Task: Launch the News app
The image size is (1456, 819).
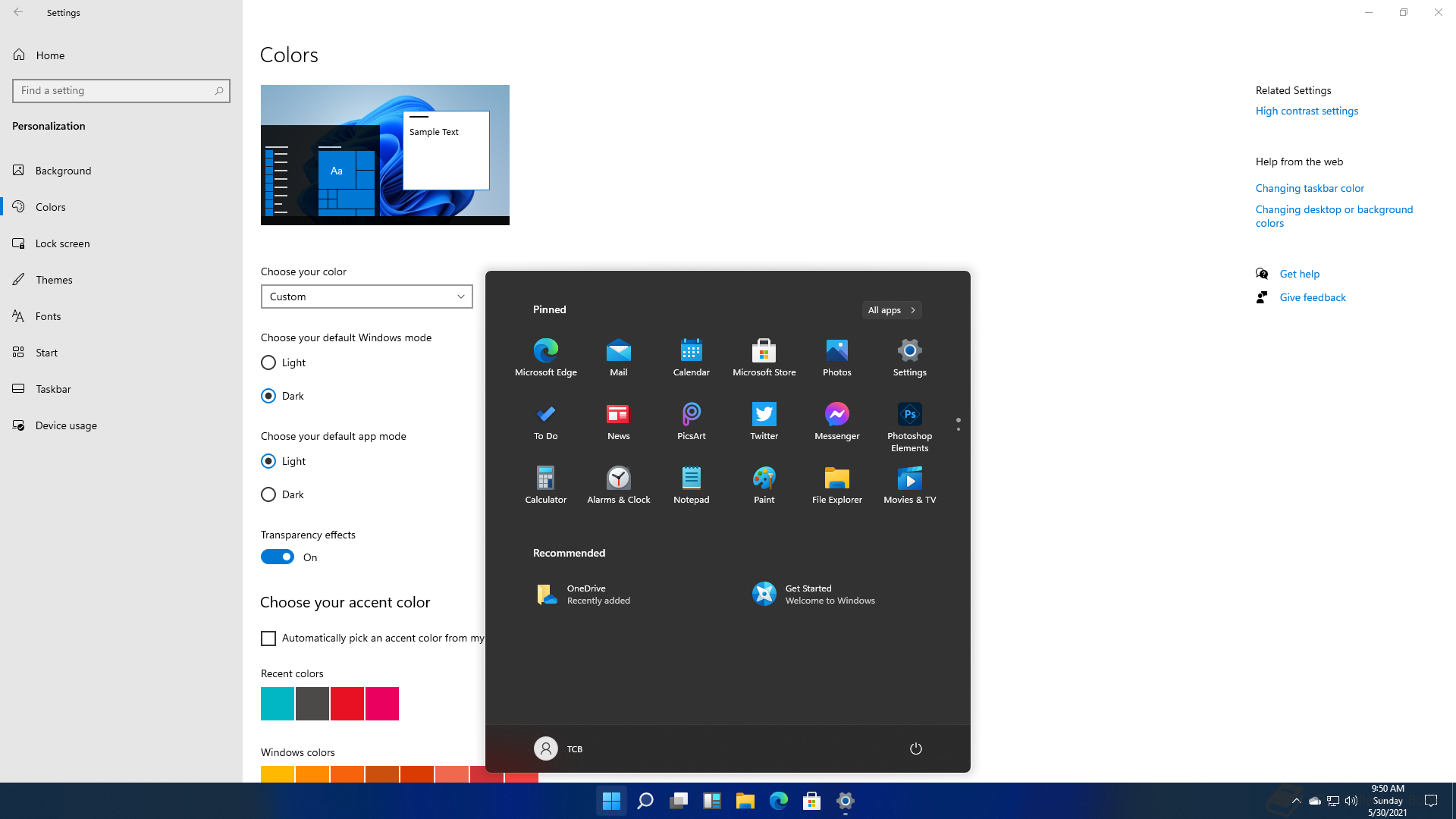Action: tap(618, 421)
